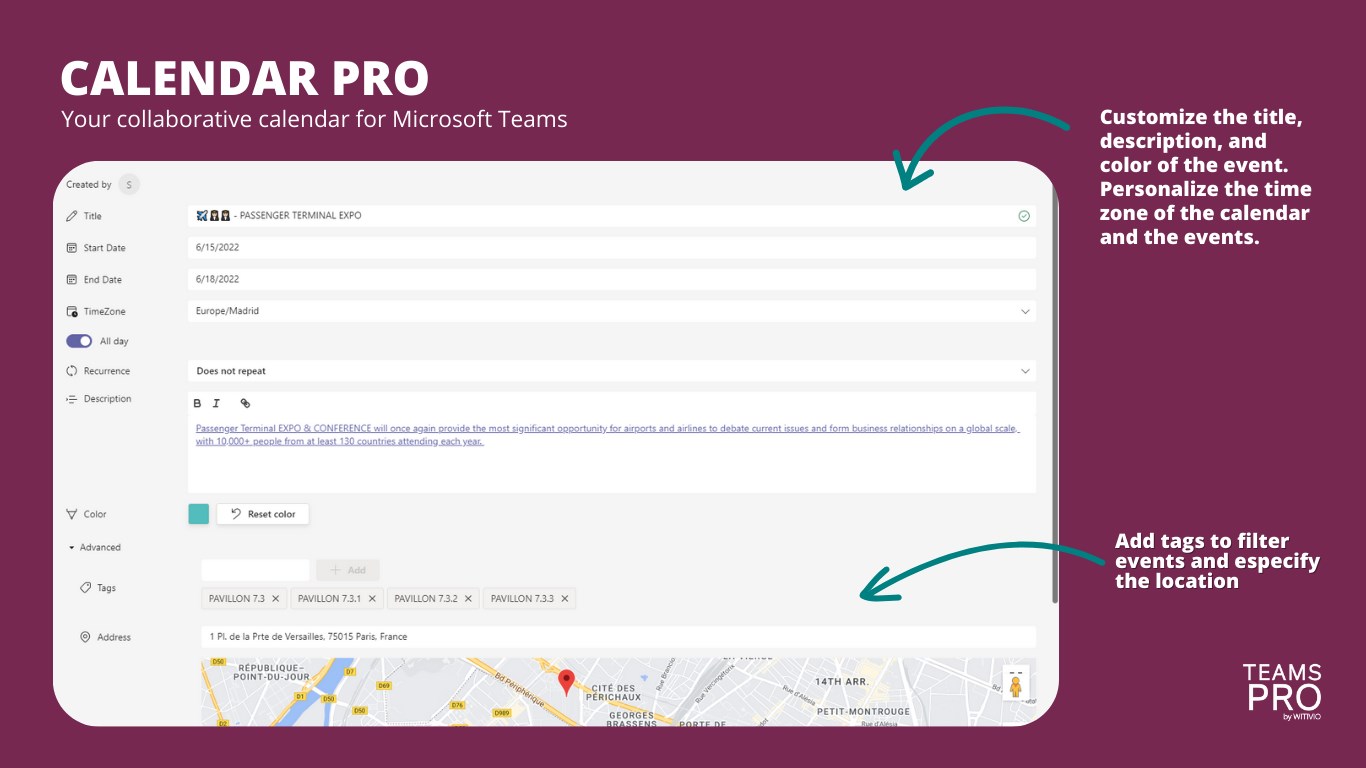Open the TimeZone dropdown Europe/Madrid

point(612,311)
